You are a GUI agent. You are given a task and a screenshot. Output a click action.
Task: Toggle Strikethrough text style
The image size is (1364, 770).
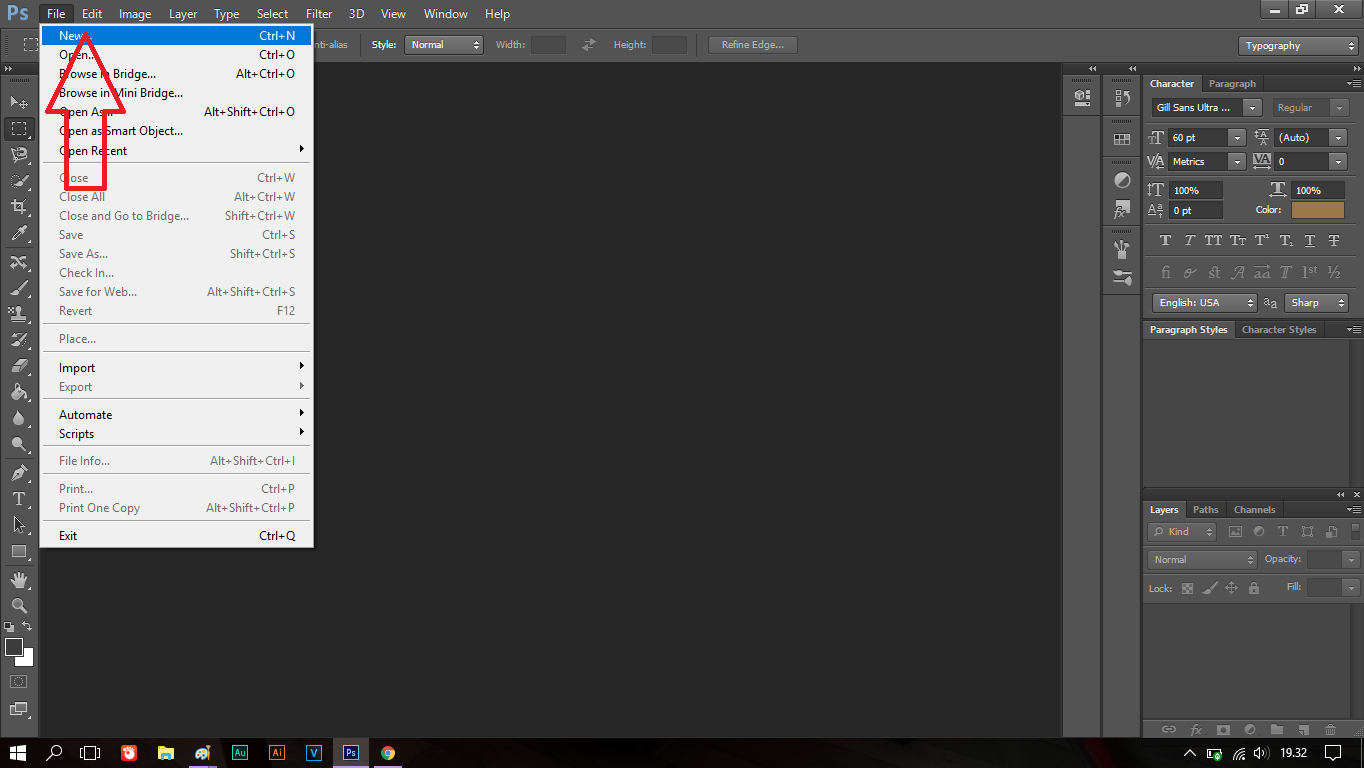pyautogui.click(x=1334, y=241)
